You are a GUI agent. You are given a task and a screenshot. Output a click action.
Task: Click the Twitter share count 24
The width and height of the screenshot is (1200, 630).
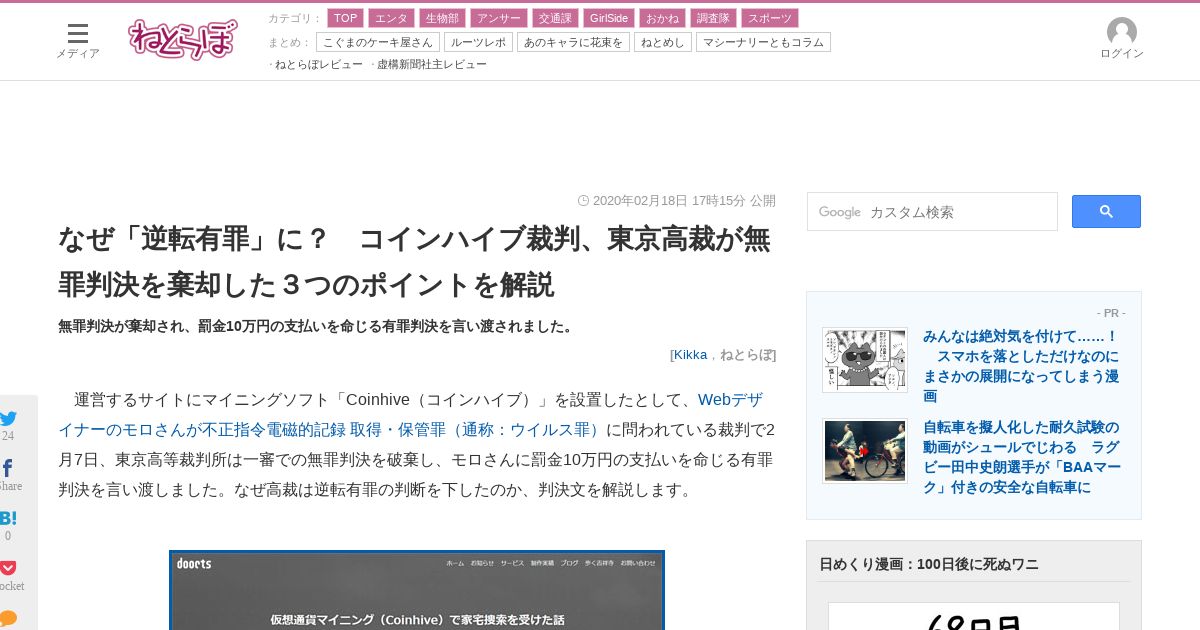click(x=8, y=436)
